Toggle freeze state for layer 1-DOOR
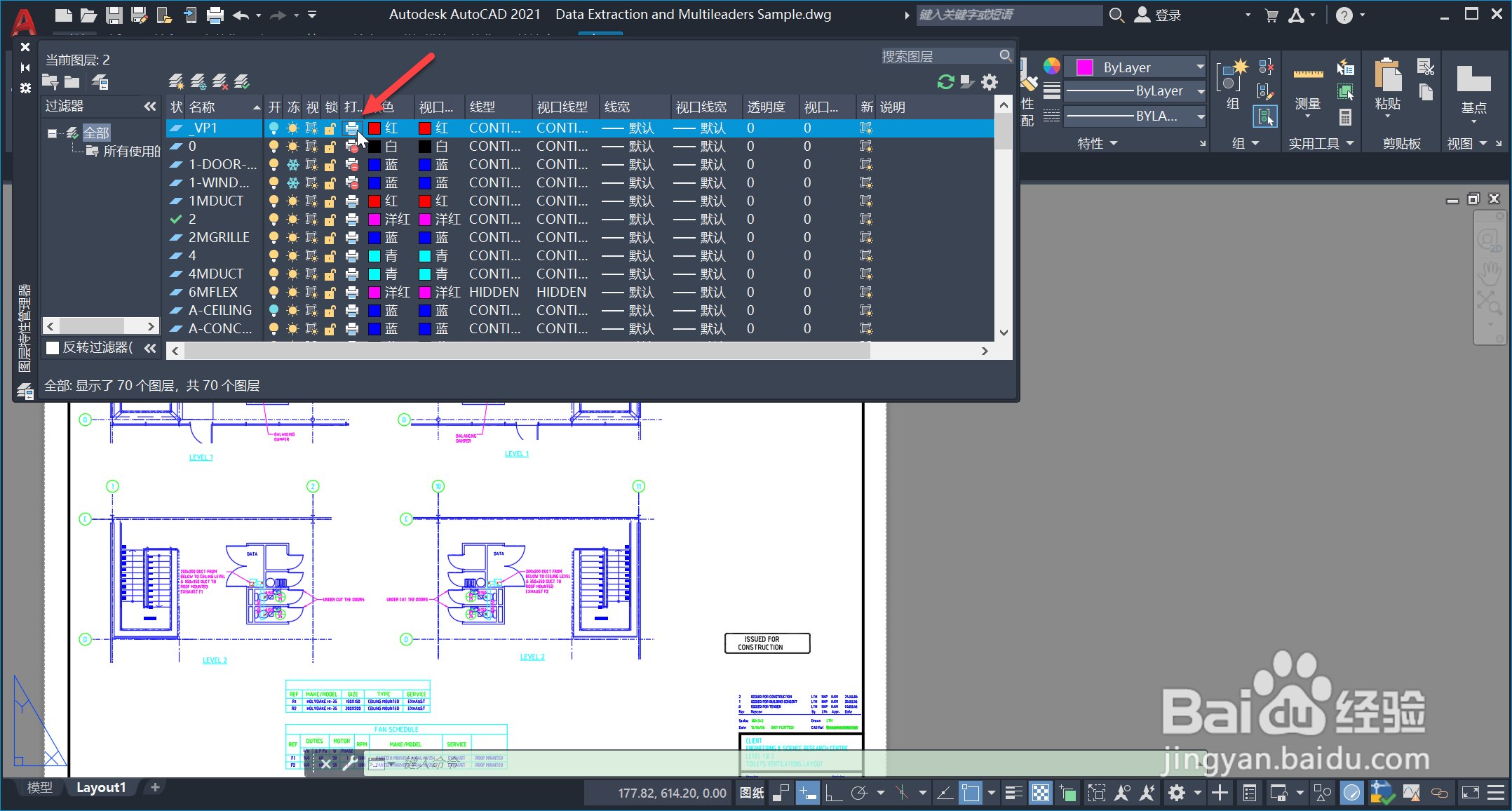The image size is (1512, 811). tap(292, 164)
